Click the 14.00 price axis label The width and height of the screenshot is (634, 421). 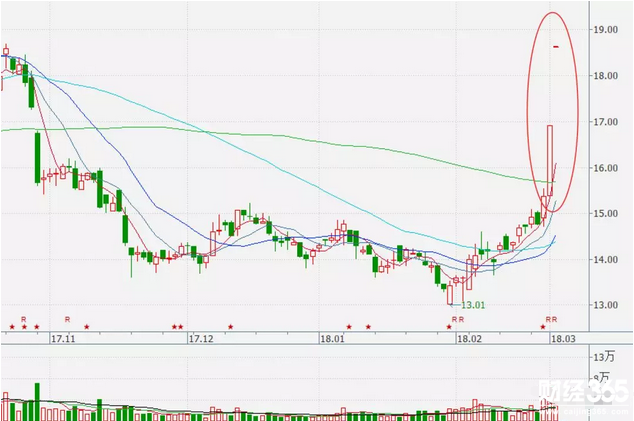(x=606, y=260)
